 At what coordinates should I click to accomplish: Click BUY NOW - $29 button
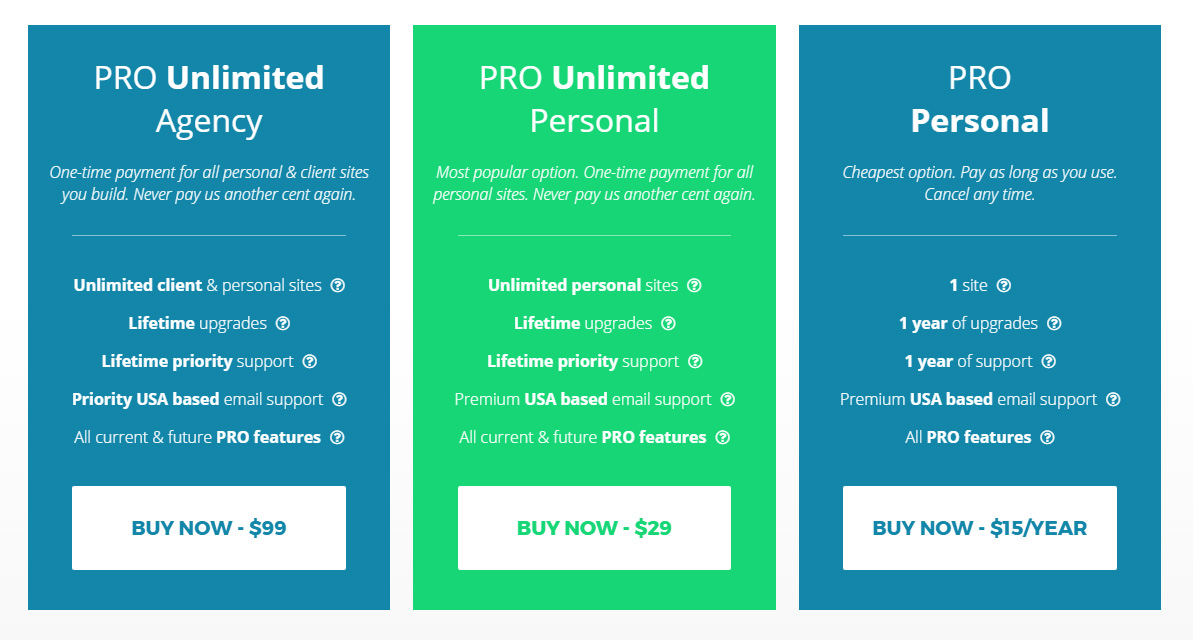point(594,527)
